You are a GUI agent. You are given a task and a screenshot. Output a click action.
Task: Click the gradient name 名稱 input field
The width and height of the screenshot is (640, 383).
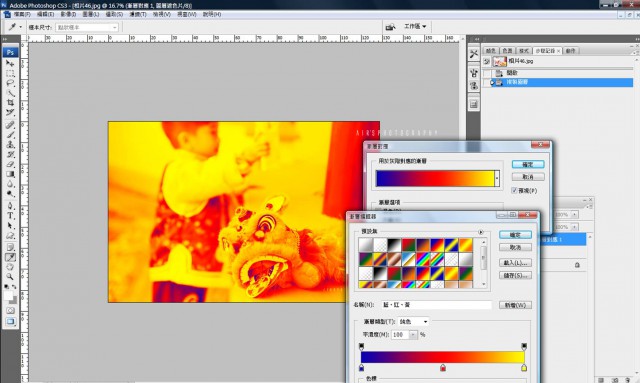point(436,305)
